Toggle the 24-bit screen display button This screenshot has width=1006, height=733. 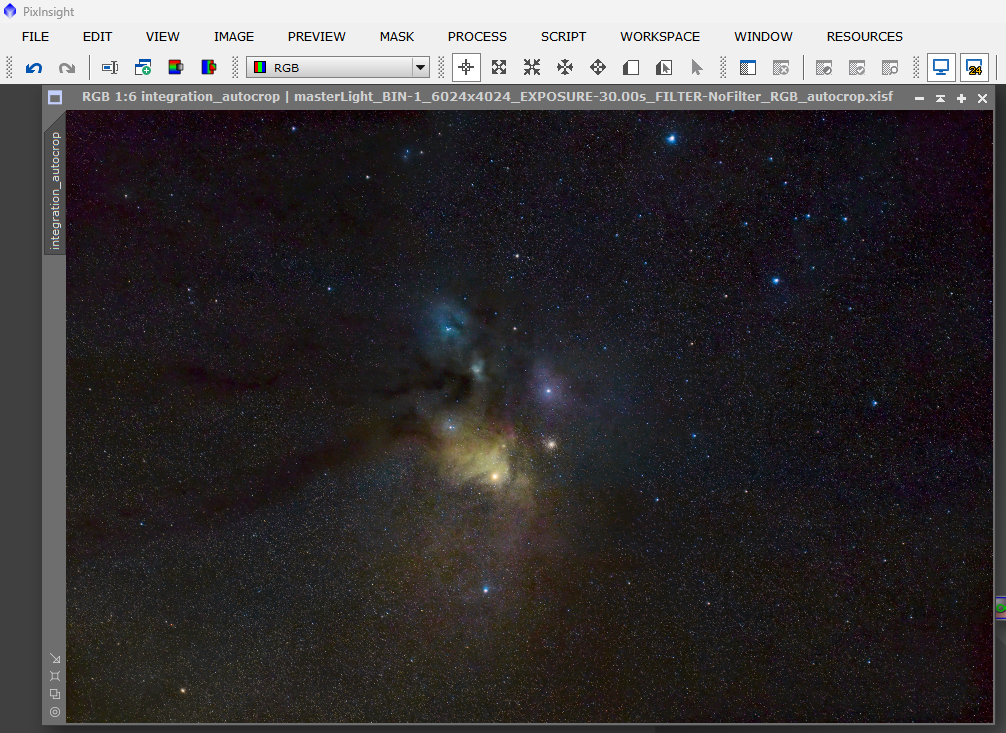coord(974,67)
